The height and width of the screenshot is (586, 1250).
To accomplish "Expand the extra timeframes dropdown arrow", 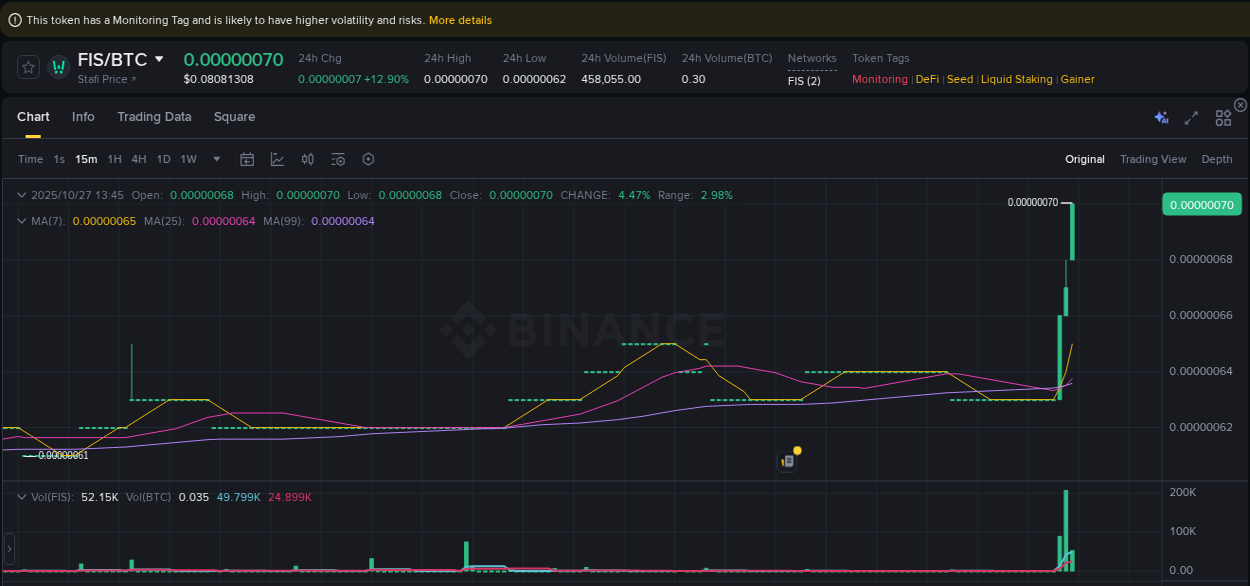I will [216, 159].
